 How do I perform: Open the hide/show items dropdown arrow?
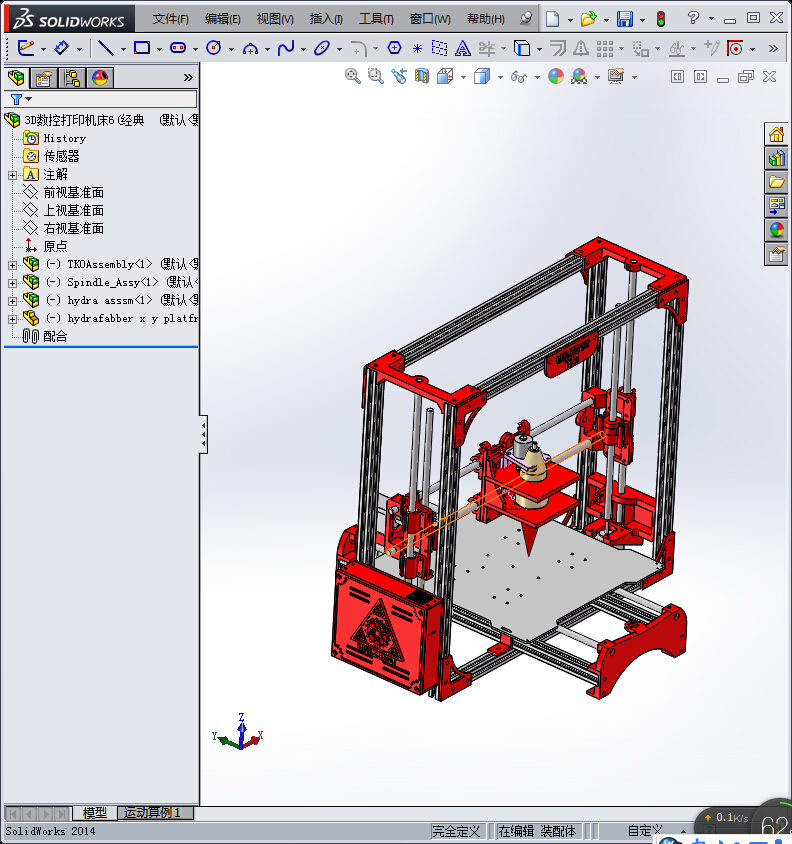537,78
